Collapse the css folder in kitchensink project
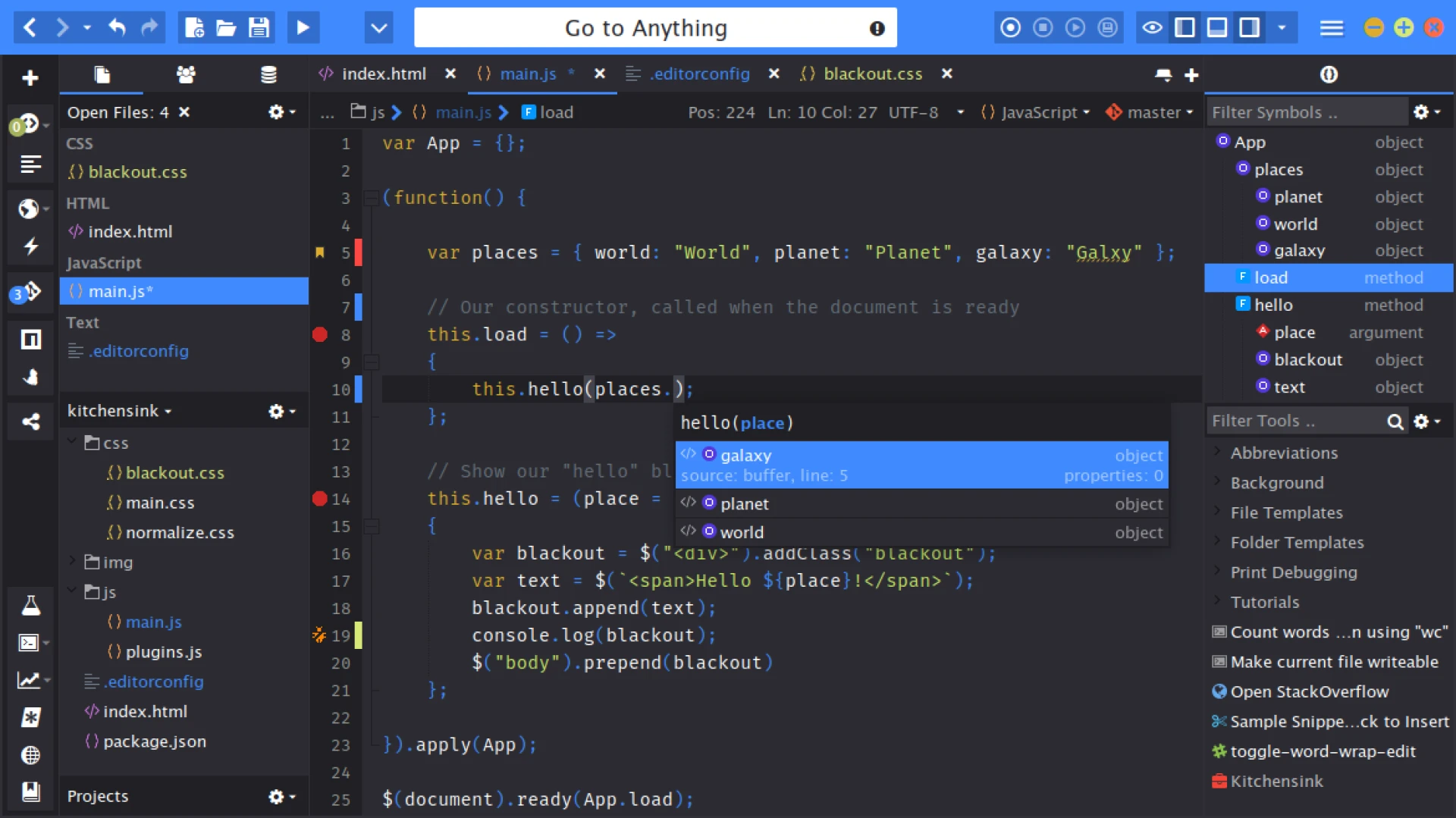The height and width of the screenshot is (818, 1456). (73, 443)
